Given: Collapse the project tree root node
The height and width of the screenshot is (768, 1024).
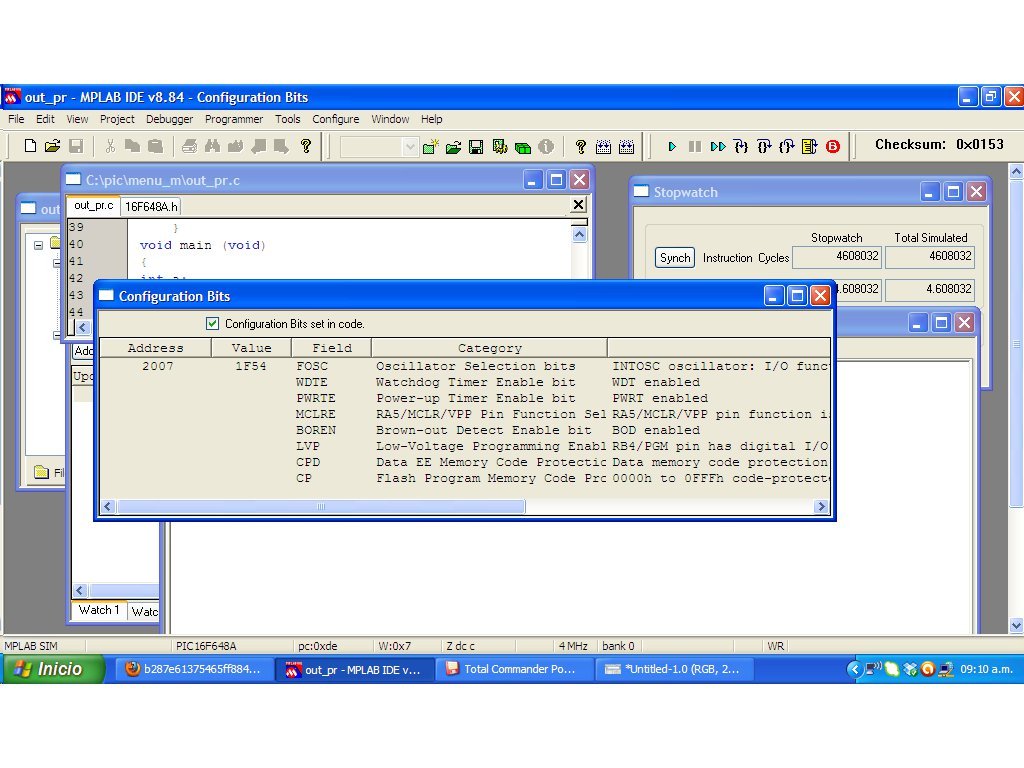Looking at the screenshot, I should [x=39, y=245].
